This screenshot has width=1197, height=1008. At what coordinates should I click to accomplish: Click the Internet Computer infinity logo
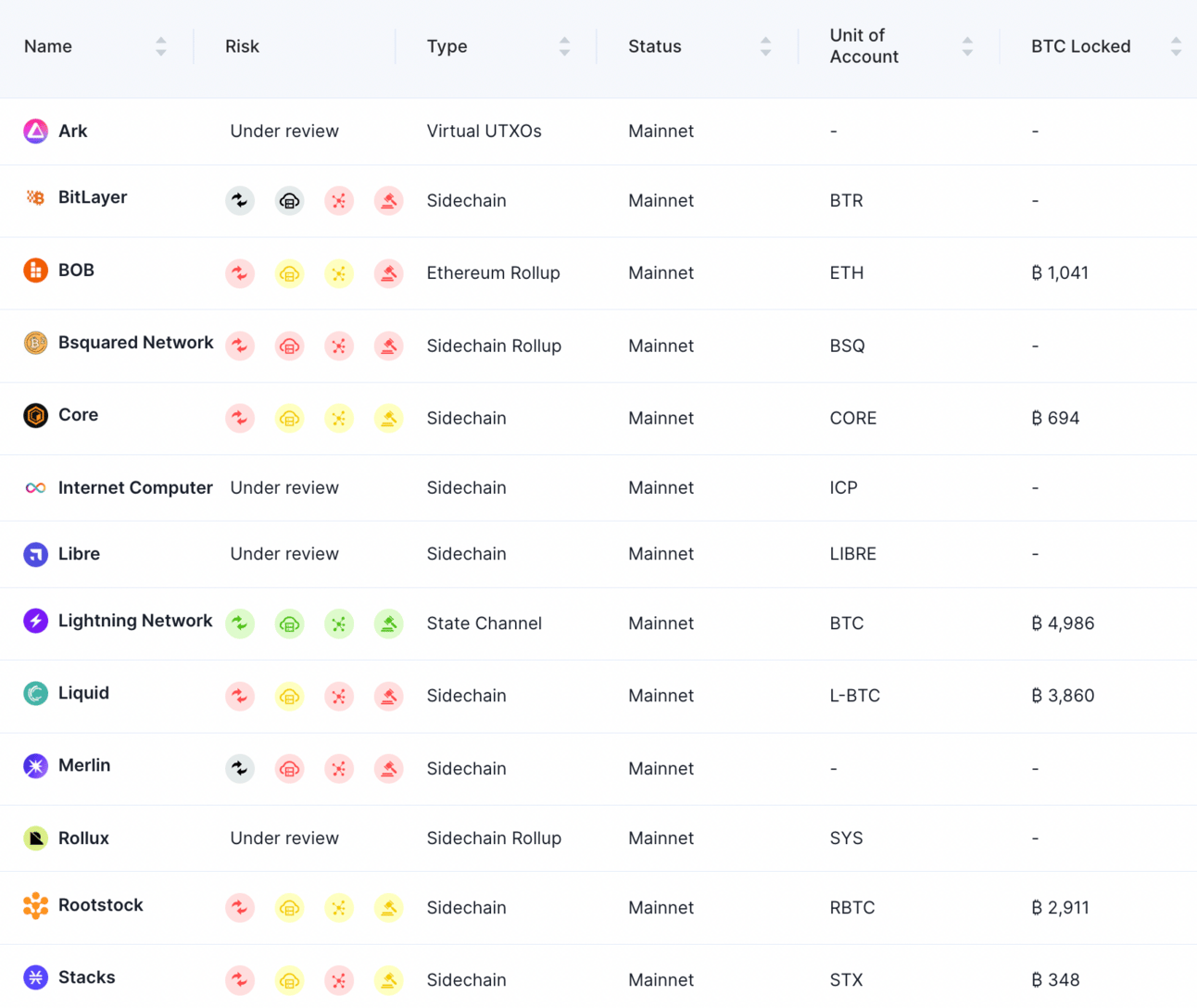[35, 487]
